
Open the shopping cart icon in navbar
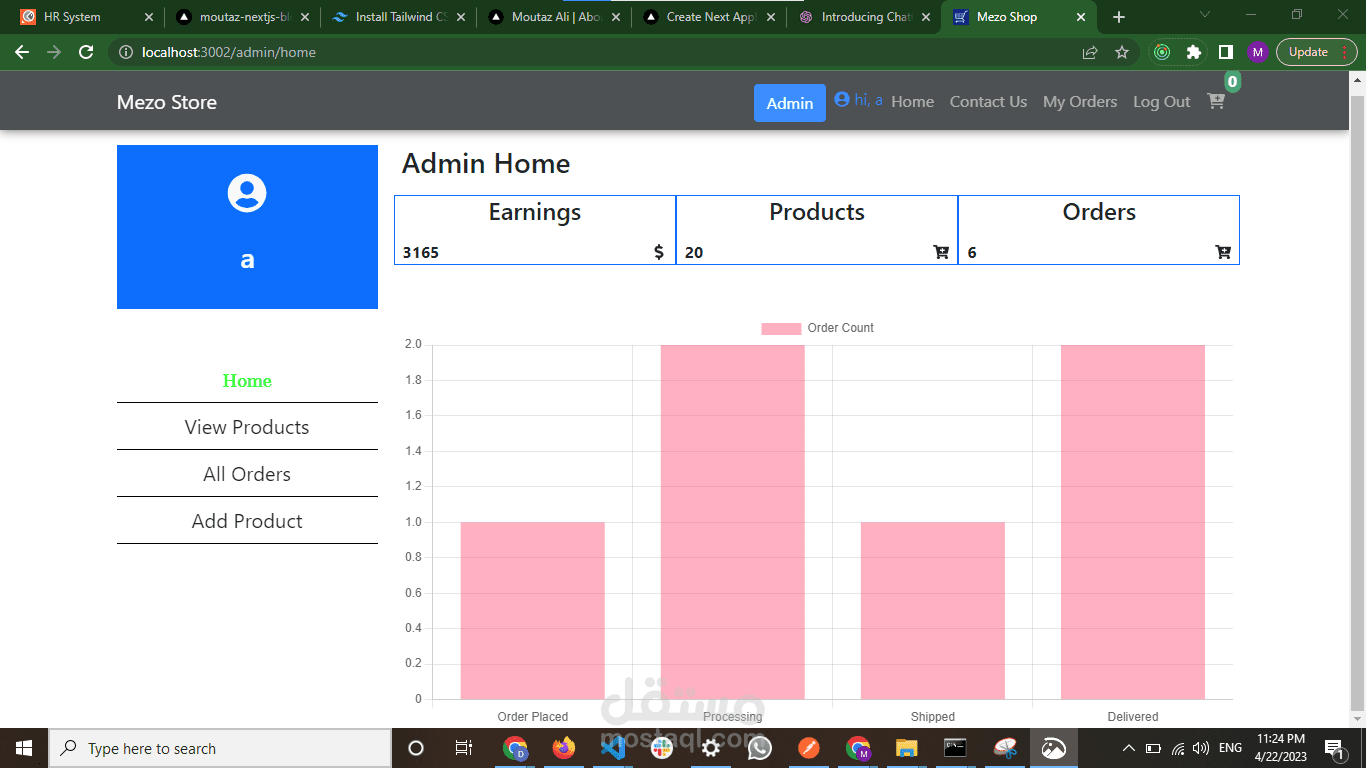(x=1216, y=100)
